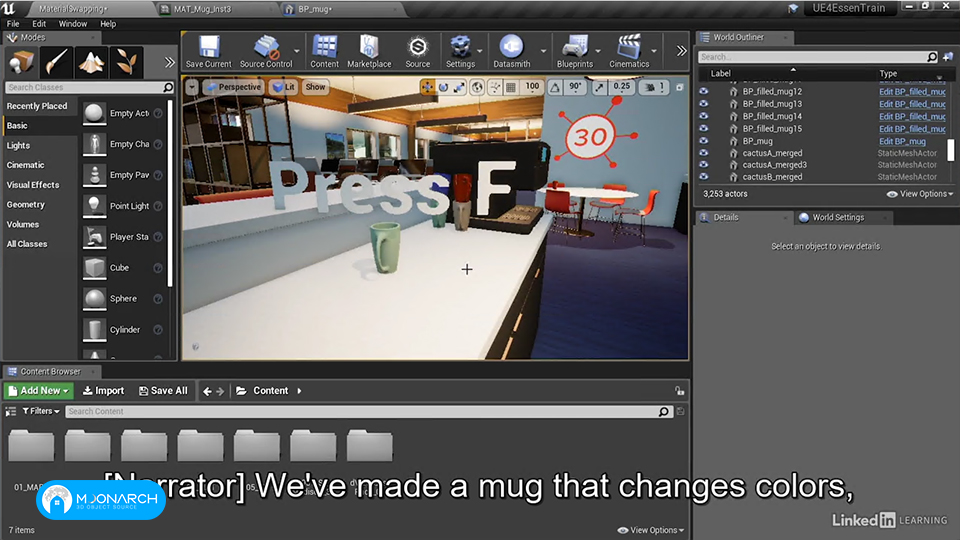960x540 pixels.
Task: Open the File menu
Action: (13, 24)
